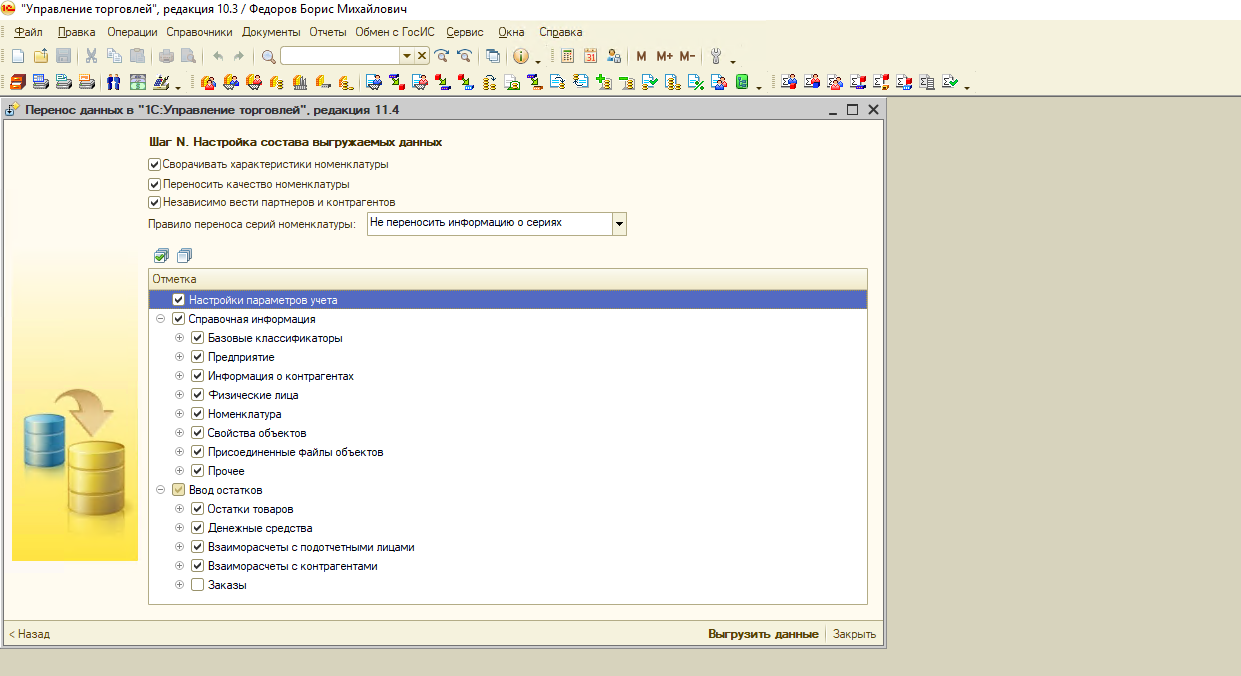Screen dimensions: 1241x676
Task: Select 'Присоединенные файлы объектов' row text
Action: [x=295, y=452]
